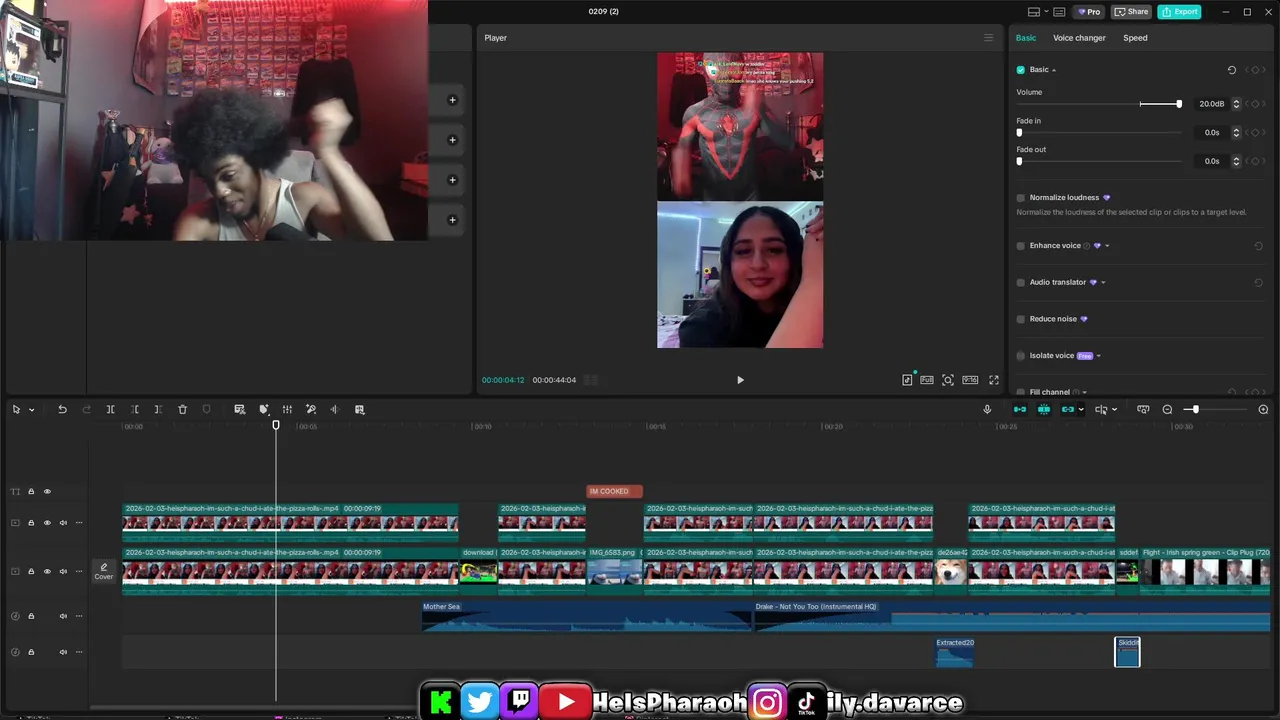Toggle main track magnet
This screenshot has width=1280, height=720.
1020,409
